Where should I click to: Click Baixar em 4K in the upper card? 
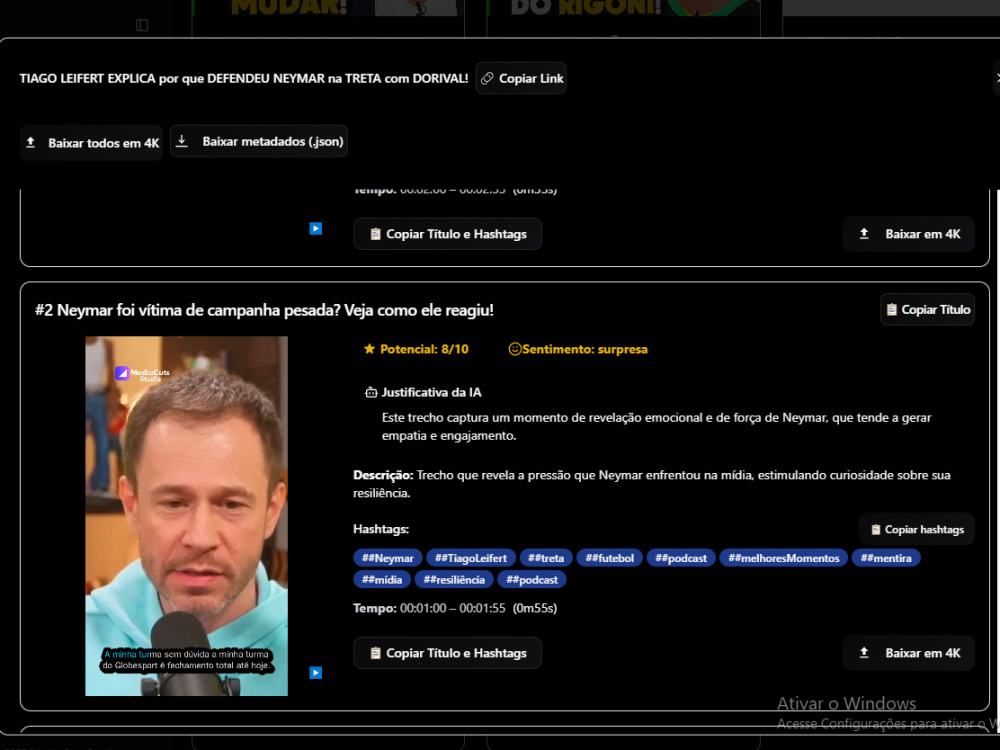point(909,234)
